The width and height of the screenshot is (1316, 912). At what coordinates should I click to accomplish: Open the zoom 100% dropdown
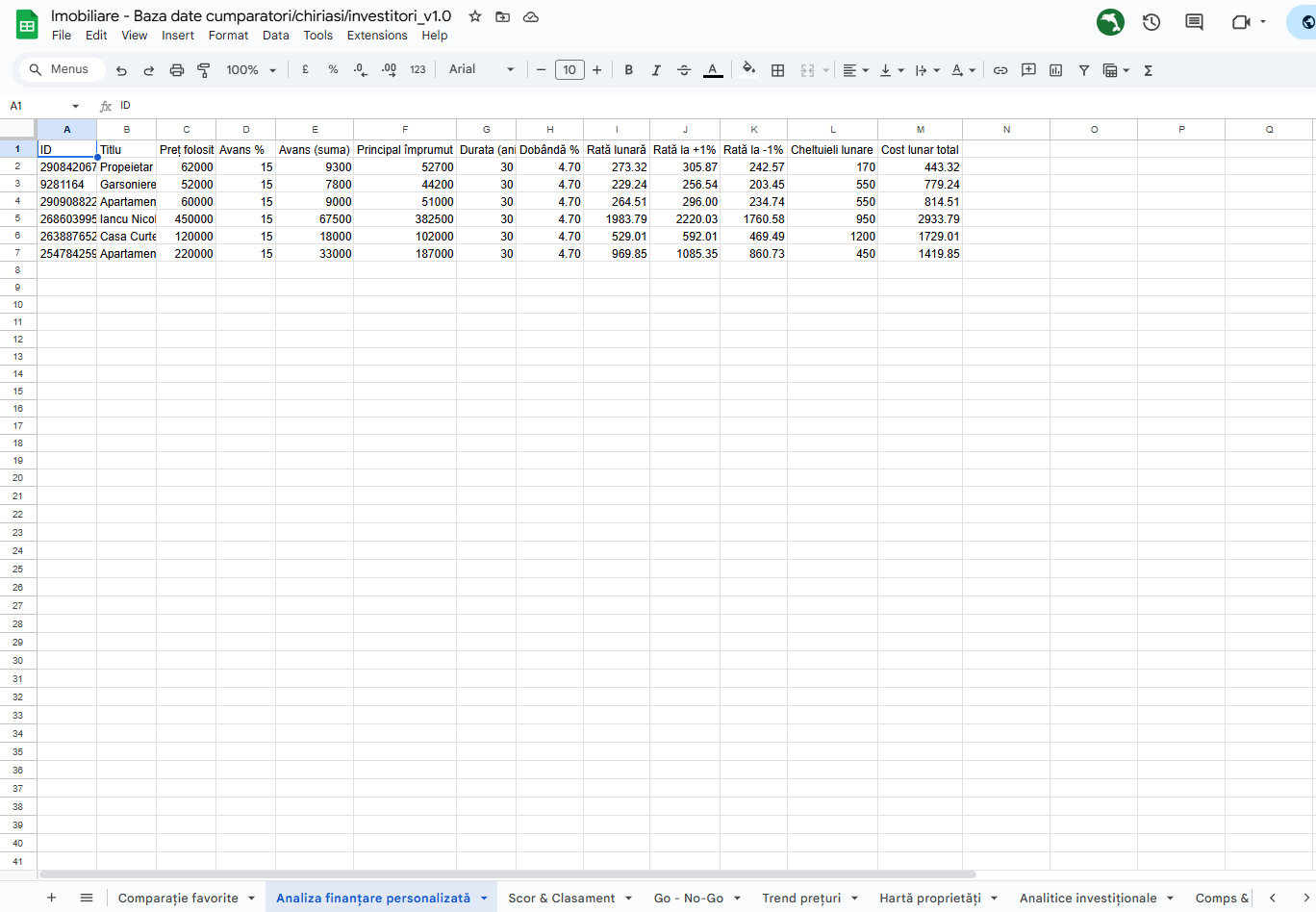[x=251, y=70]
